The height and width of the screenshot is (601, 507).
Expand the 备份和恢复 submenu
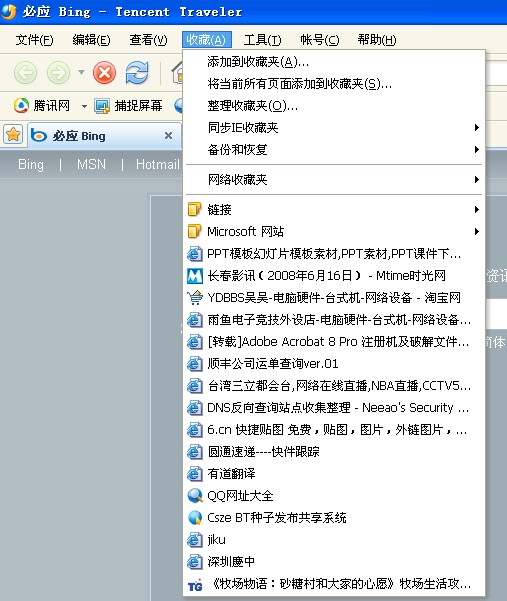pos(333,149)
